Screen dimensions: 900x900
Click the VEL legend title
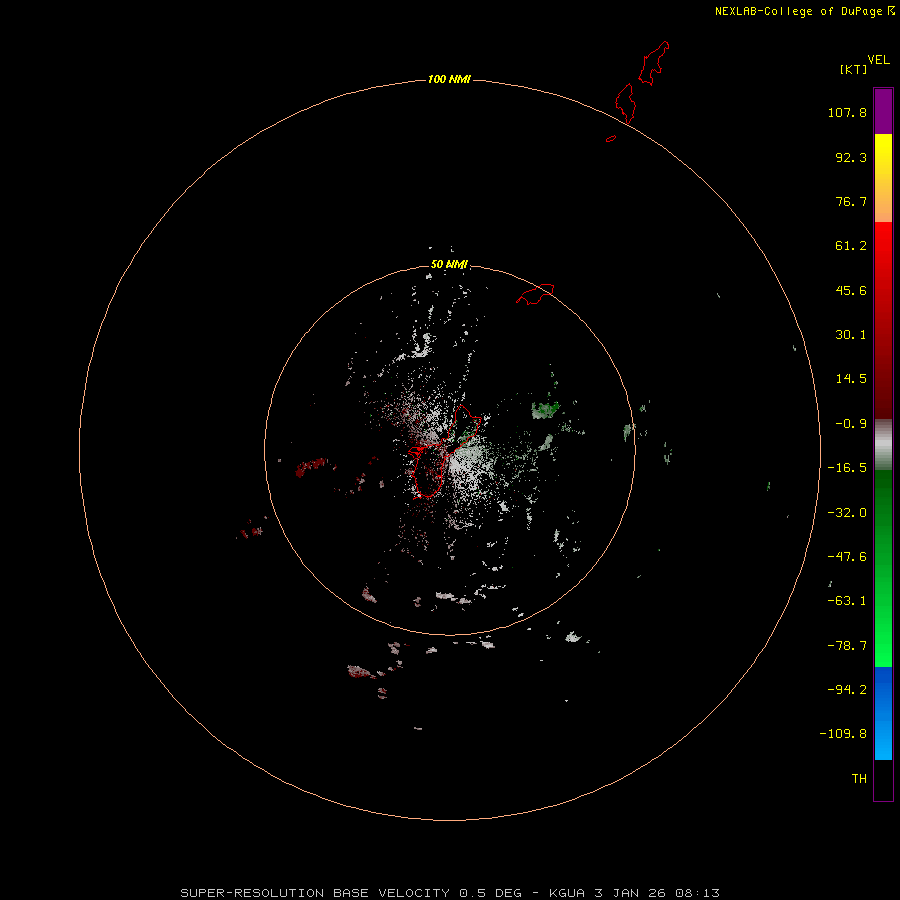pyautogui.click(x=878, y=60)
